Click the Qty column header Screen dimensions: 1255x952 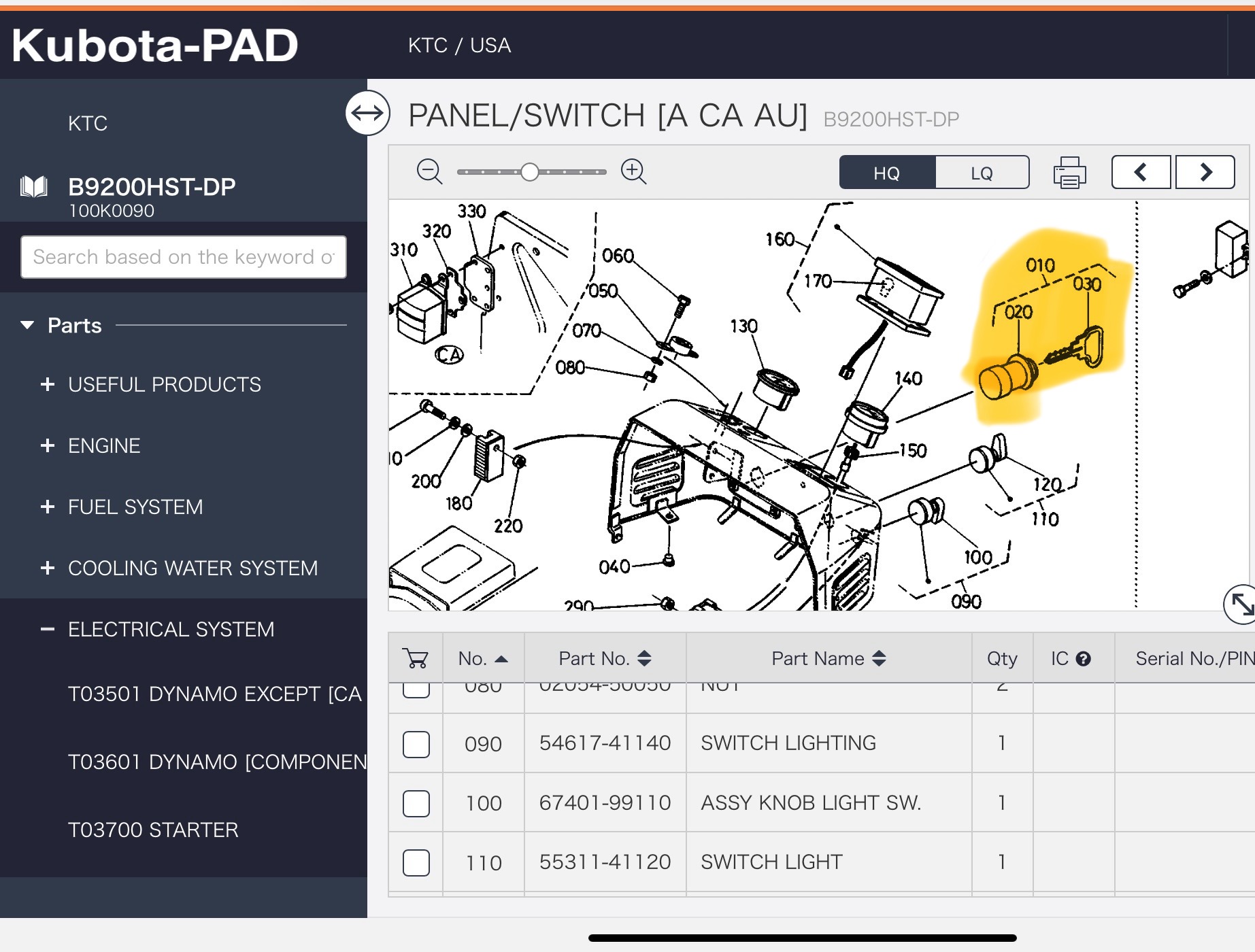point(1002,658)
